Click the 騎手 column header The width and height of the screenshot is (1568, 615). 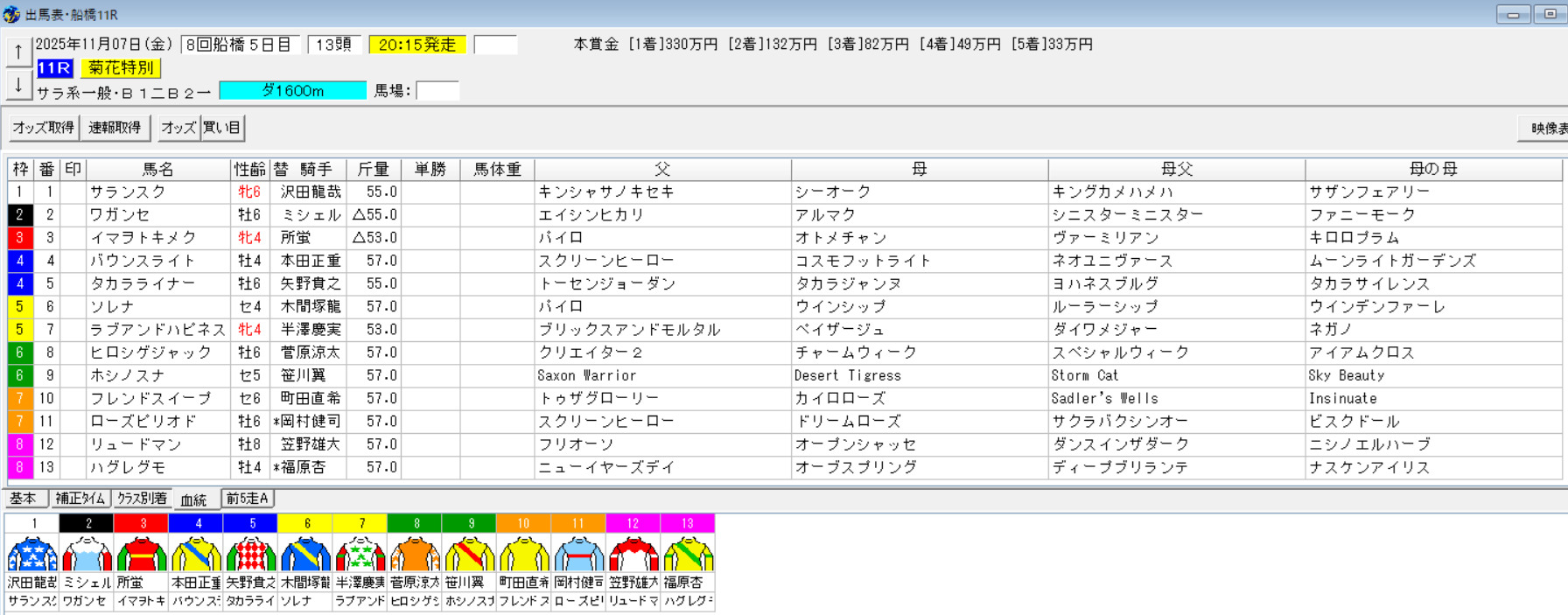pyautogui.click(x=316, y=170)
